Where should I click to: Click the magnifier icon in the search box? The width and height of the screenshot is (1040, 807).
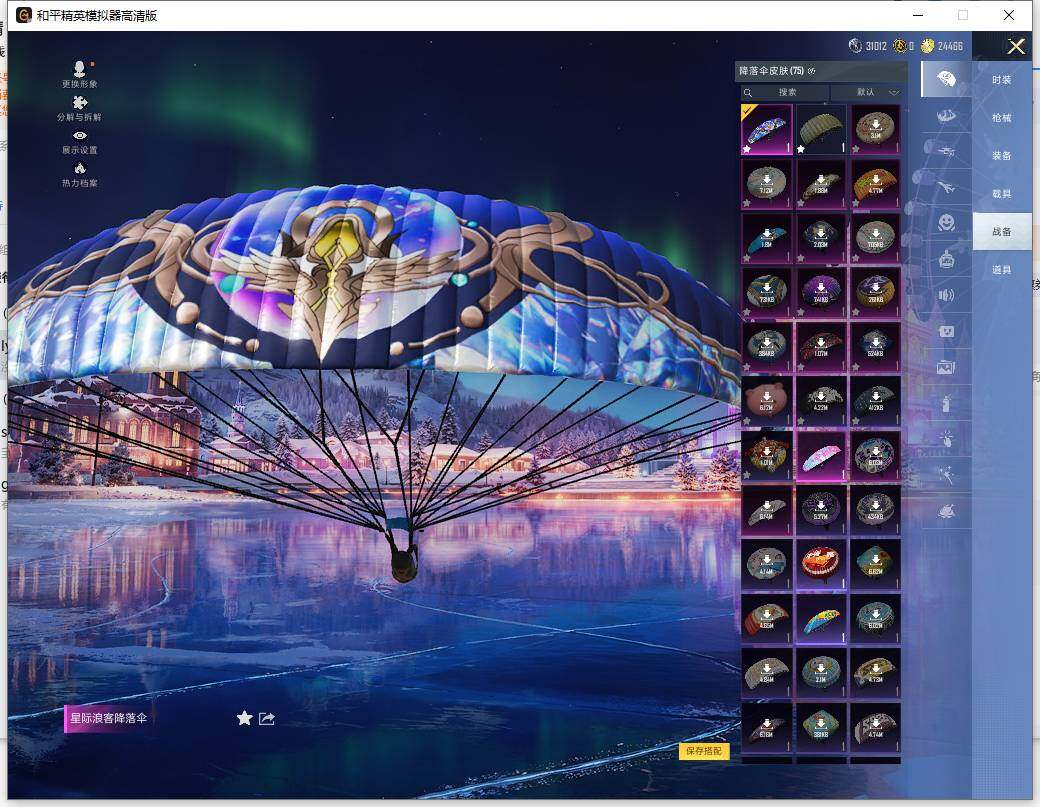[x=748, y=93]
